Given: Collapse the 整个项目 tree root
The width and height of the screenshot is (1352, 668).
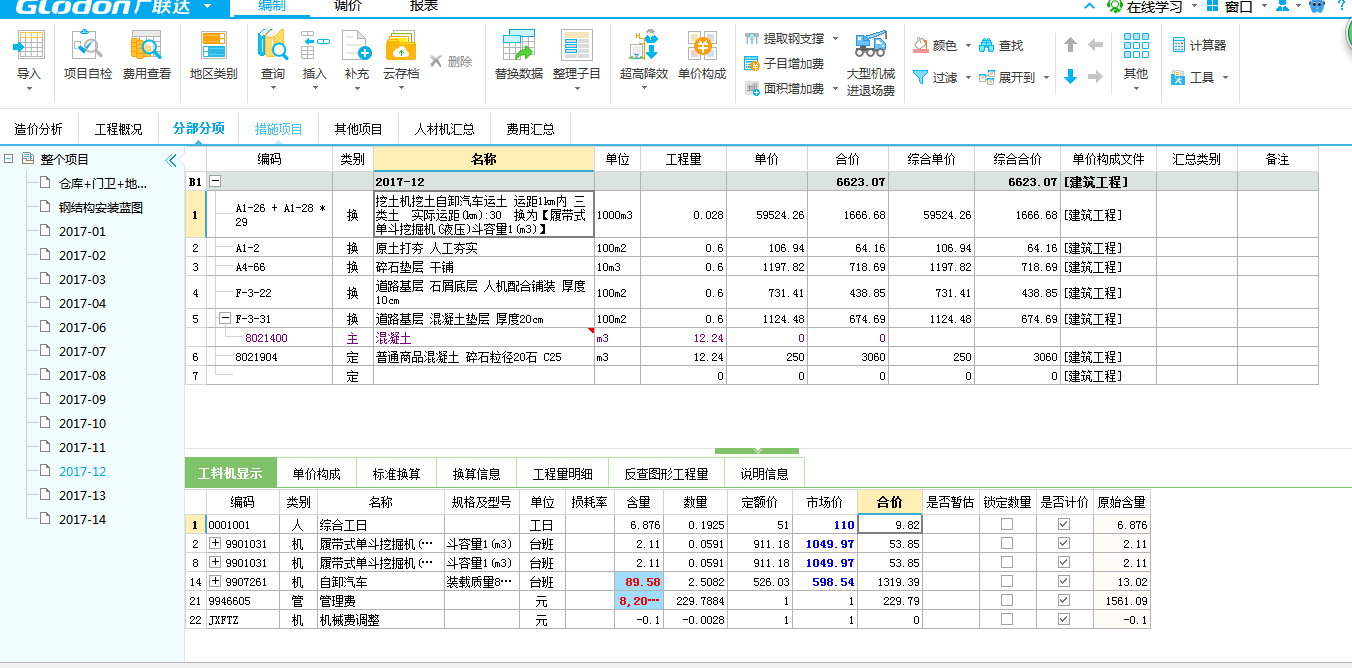Looking at the screenshot, I should (8, 159).
